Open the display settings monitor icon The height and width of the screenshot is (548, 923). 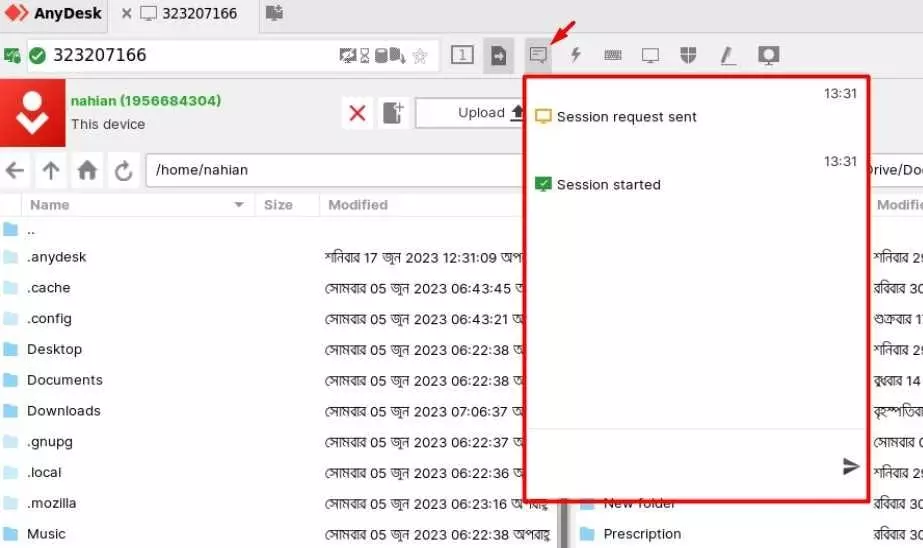(650, 56)
